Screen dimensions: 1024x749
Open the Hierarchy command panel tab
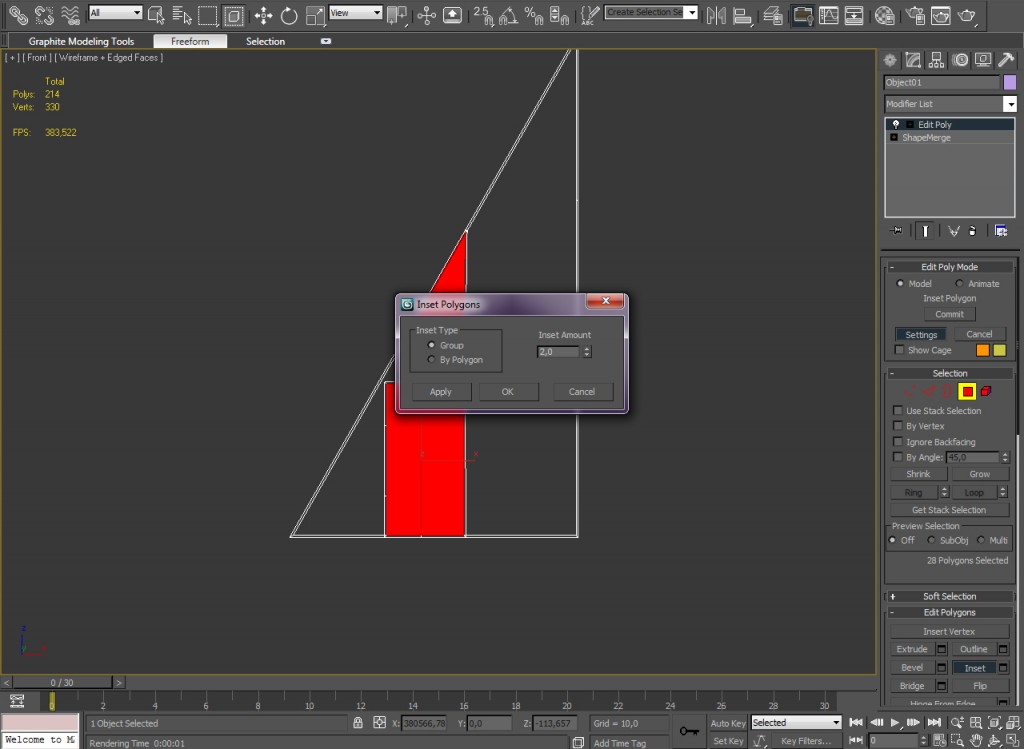coord(936,60)
